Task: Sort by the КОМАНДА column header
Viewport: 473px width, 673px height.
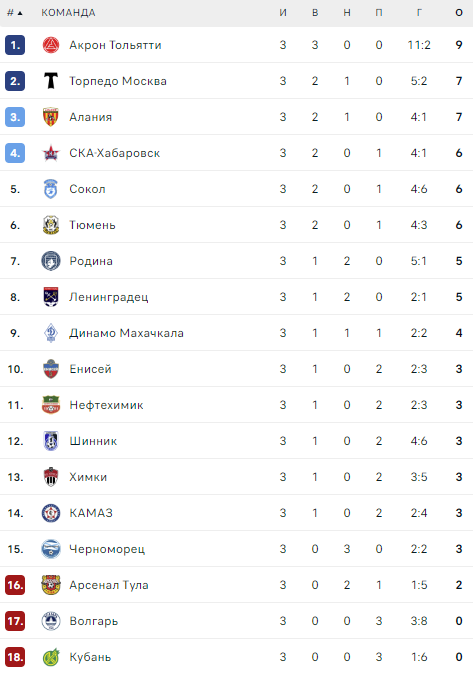Action: 68,13
